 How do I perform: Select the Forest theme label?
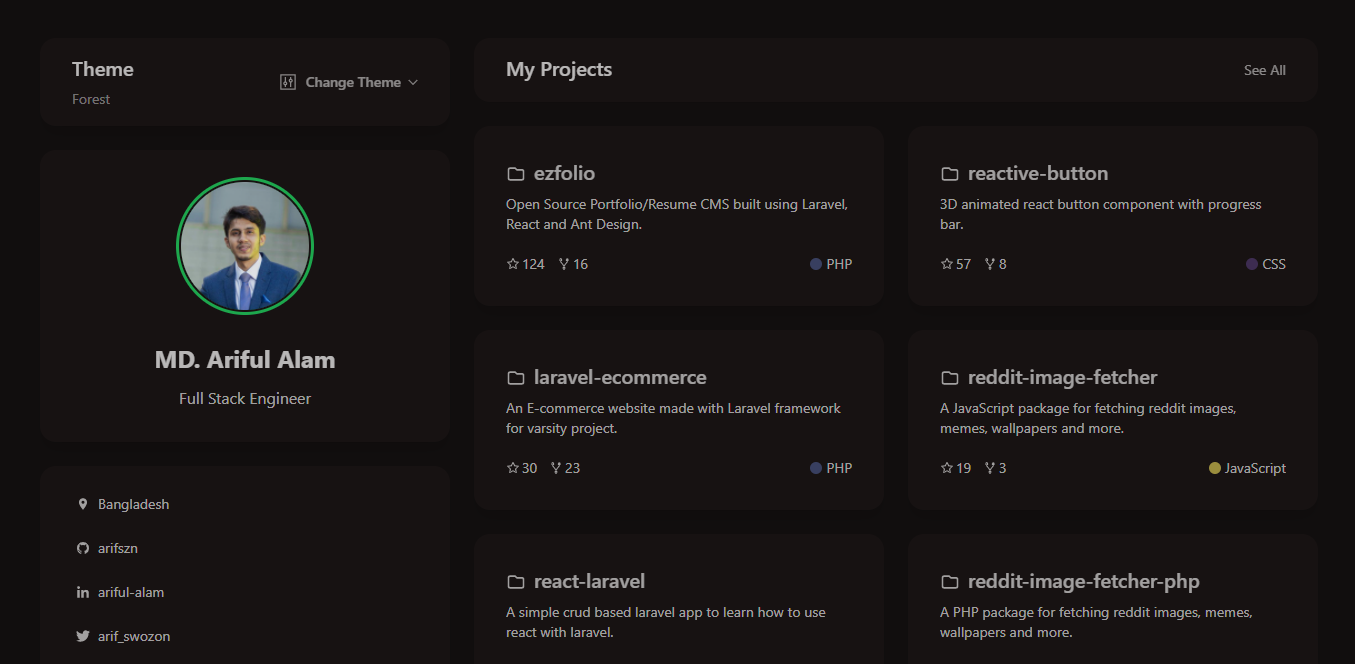pos(90,99)
